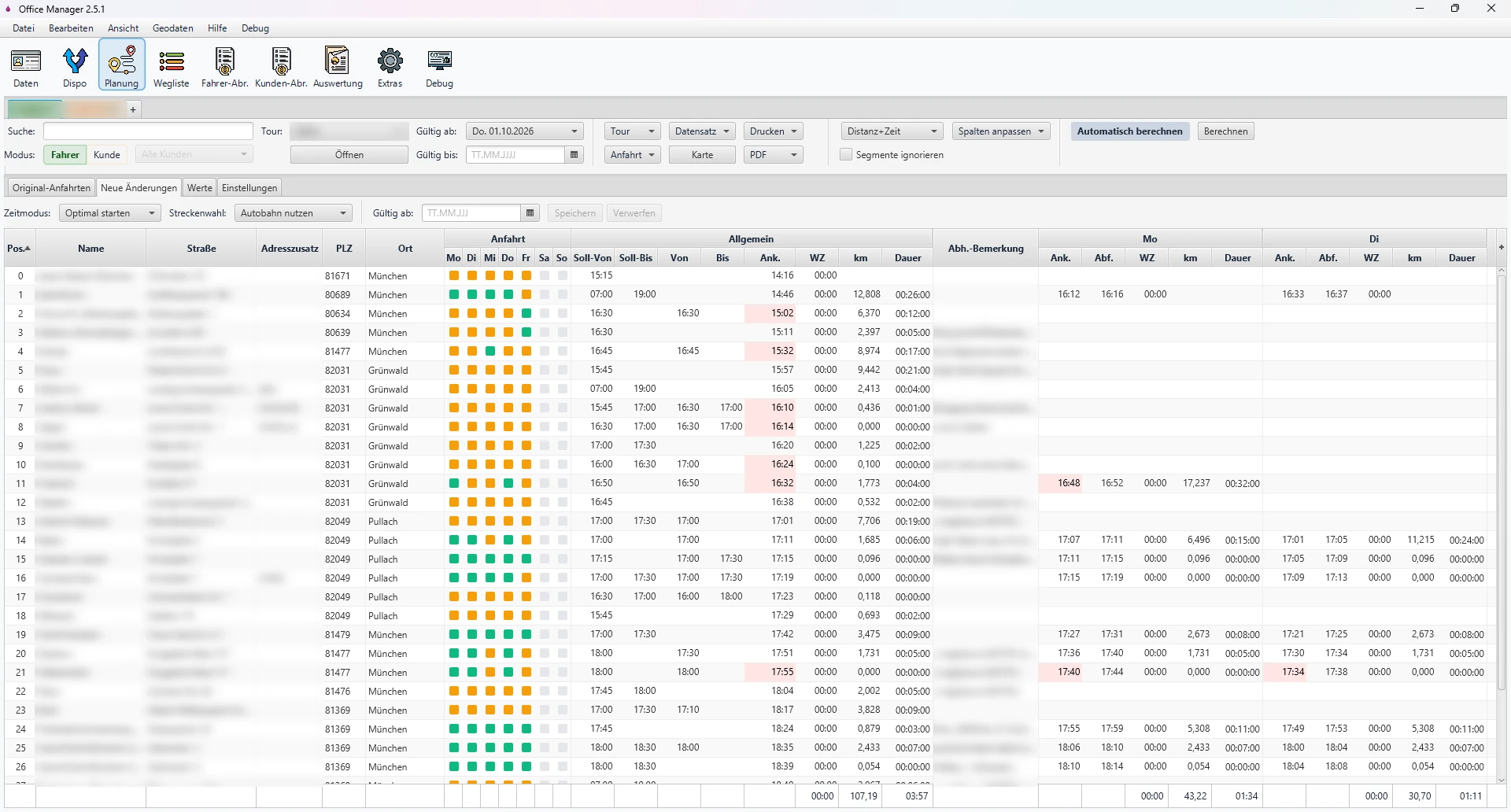Image resolution: width=1511 pixels, height=812 pixels.
Task: Open the Daten module icon
Action: (x=26, y=66)
